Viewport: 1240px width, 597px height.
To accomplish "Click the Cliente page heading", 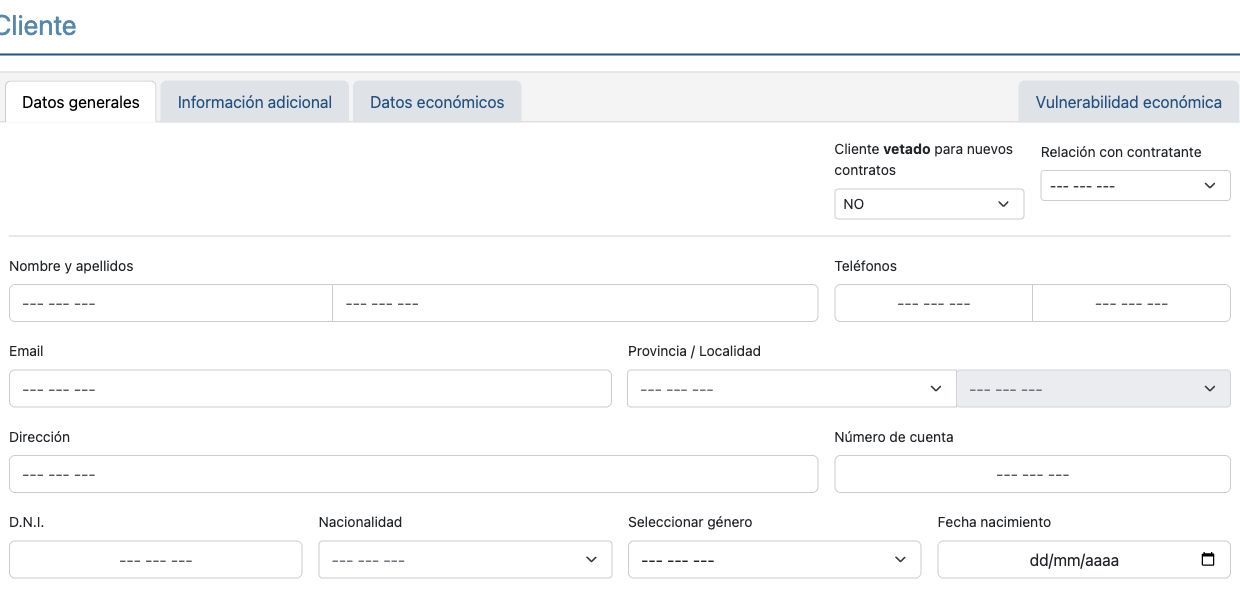I will pos(36,26).
